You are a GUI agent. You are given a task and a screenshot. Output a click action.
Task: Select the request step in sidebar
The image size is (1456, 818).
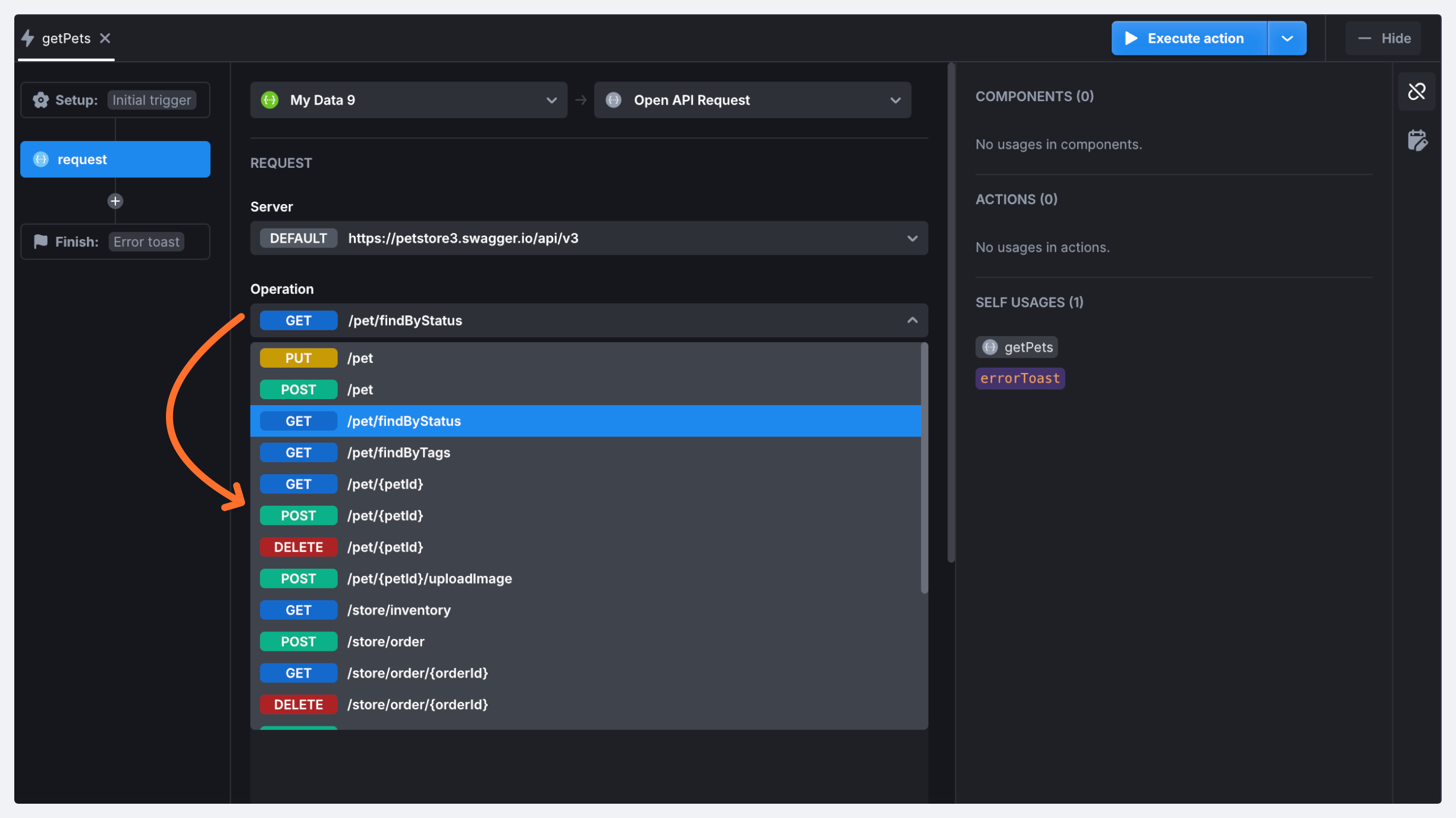[115, 159]
